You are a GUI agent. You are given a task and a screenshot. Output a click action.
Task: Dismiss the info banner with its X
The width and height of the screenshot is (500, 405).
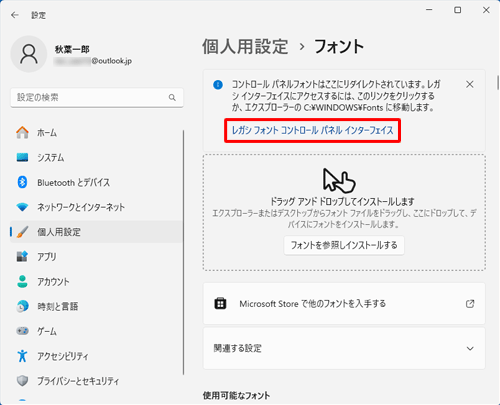(x=470, y=84)
